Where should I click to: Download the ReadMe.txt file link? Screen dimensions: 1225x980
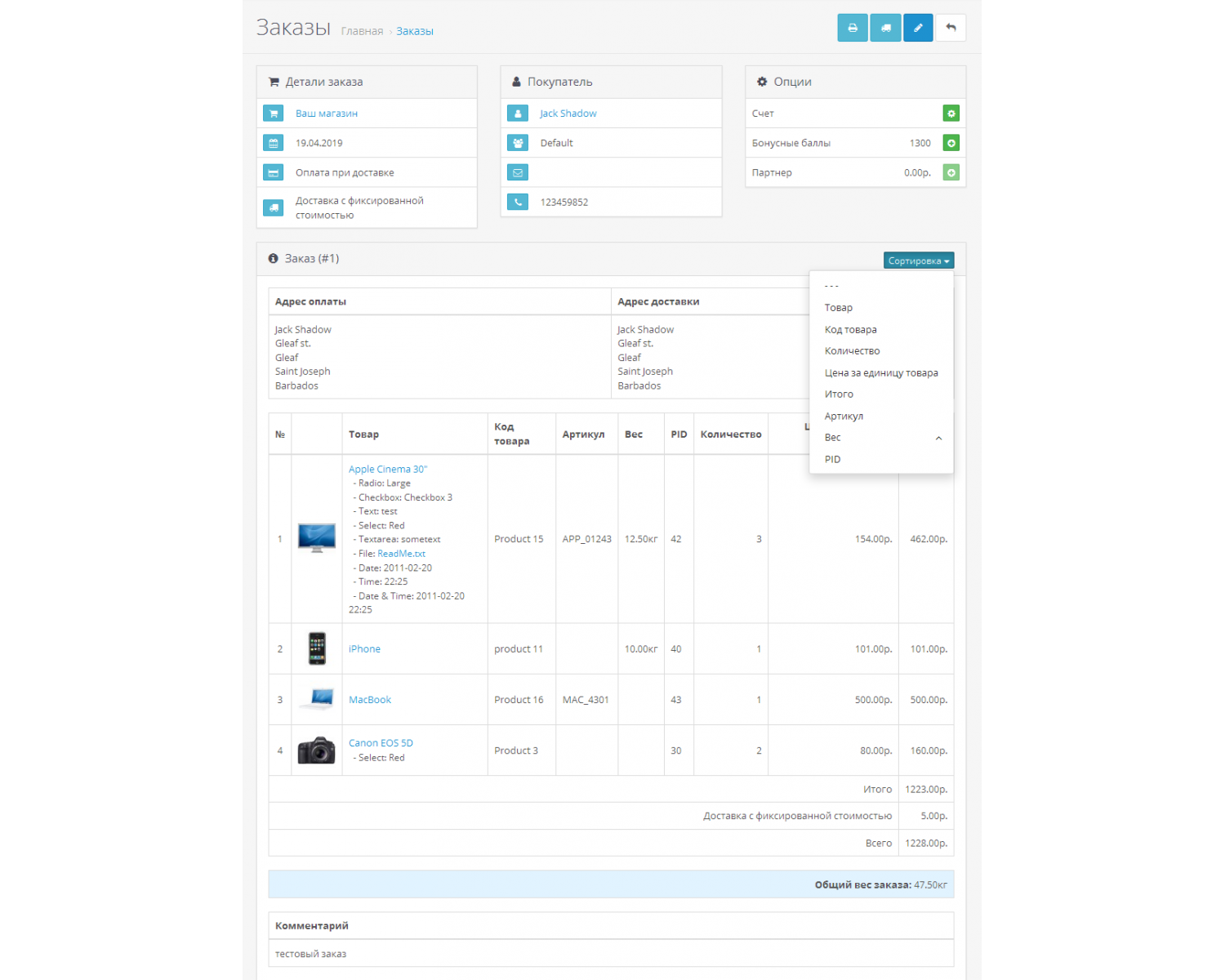tap(401, 554)
